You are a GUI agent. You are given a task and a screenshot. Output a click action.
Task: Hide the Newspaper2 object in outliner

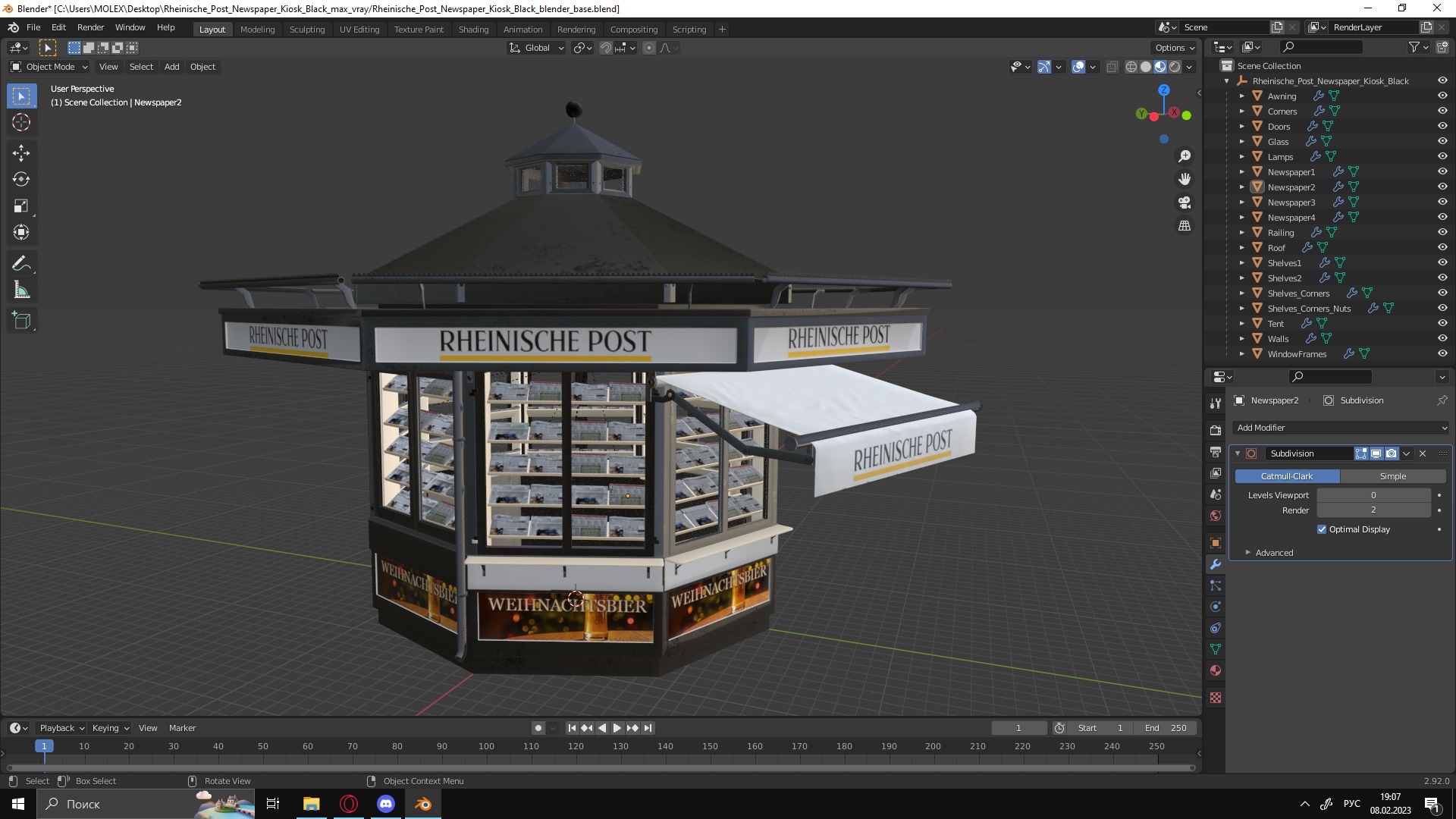click(1442, 187)
